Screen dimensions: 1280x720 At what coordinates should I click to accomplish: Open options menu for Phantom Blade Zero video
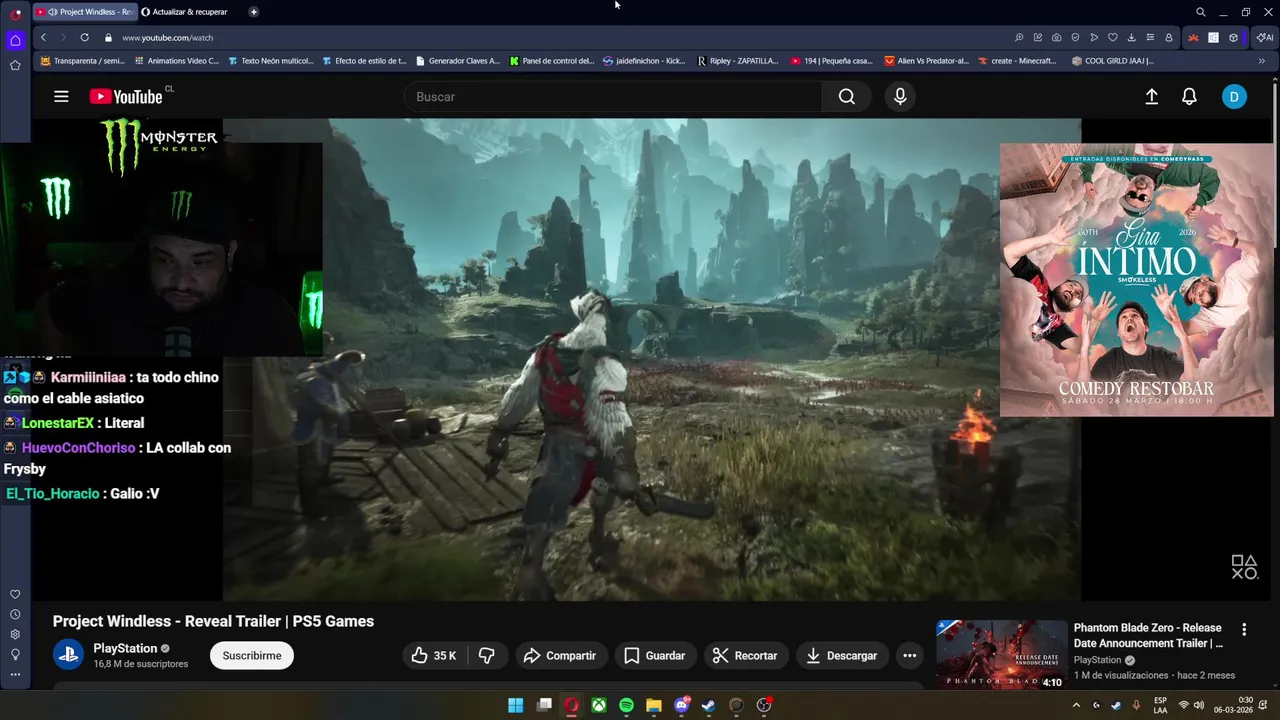tap(1244, 630)
